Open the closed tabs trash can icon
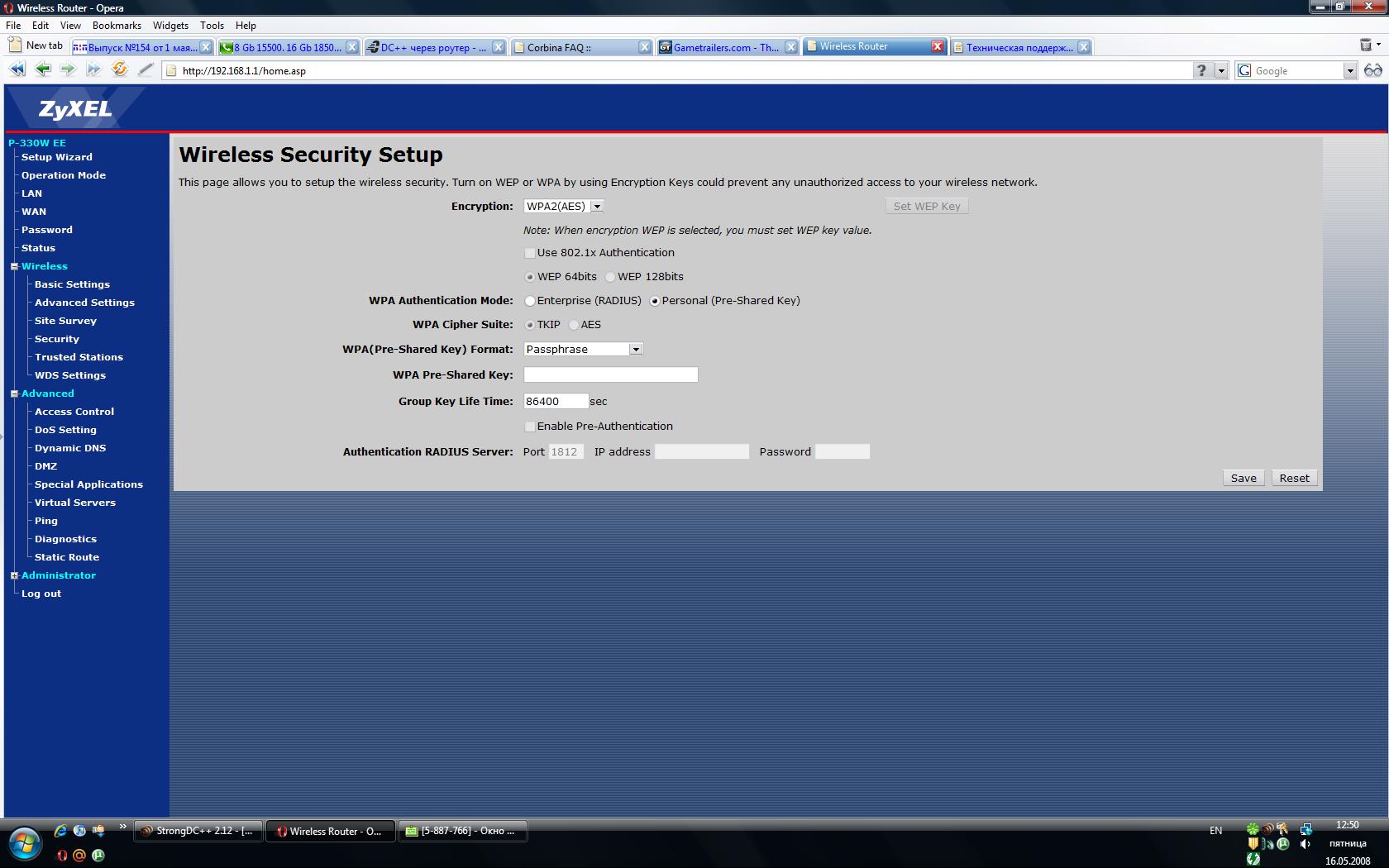The width and height of the screenshot is (1389, 868). (1365, 45)
